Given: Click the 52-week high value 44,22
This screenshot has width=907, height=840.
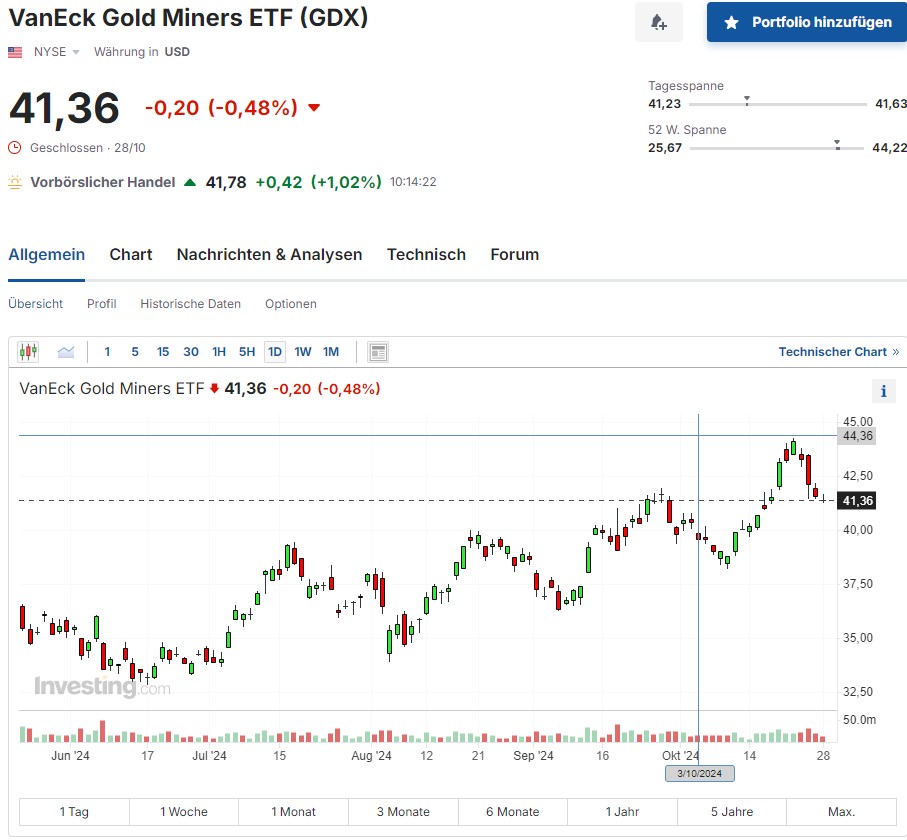Looking at the screenshot, I should 890,148.
